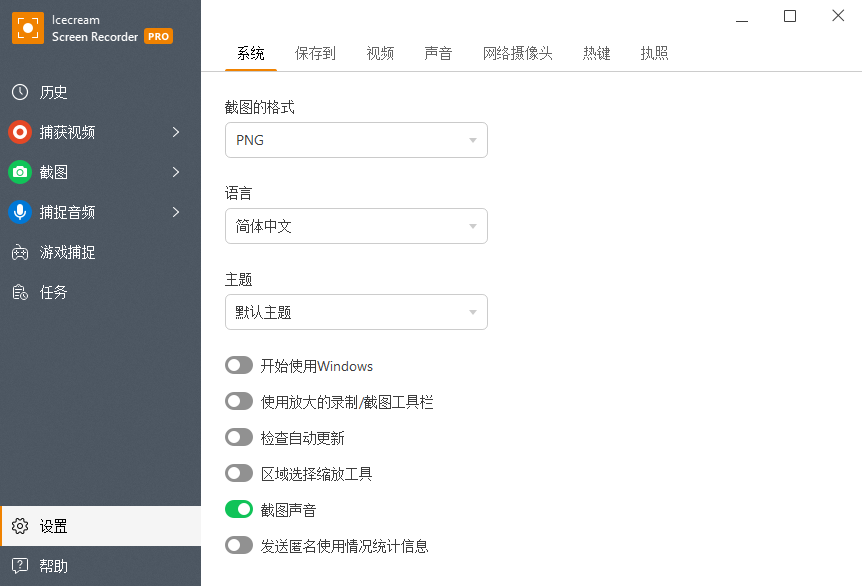Expand the 捕获视频 submenu arrow

176,132
